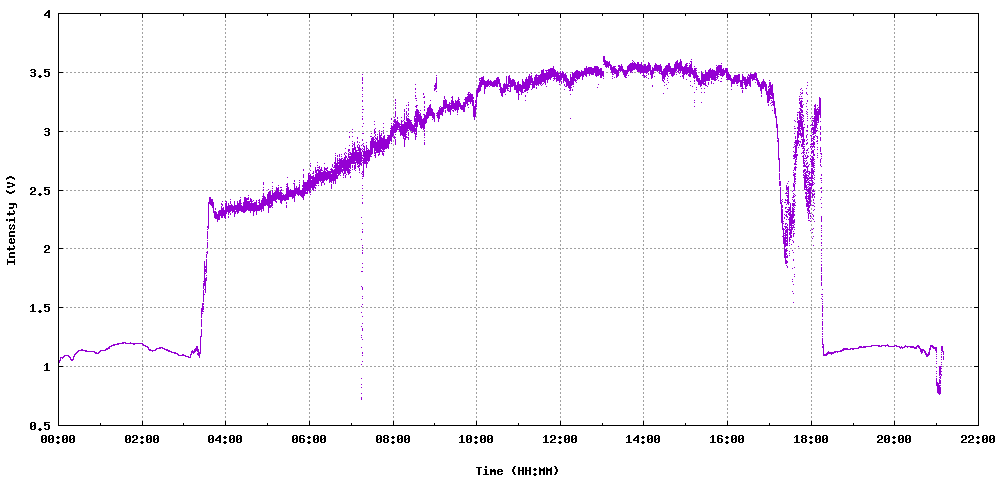The width and height of the screenshot is (1000, 480).
Task: Click the x-axis tick label 16:00
Action: 727,439
